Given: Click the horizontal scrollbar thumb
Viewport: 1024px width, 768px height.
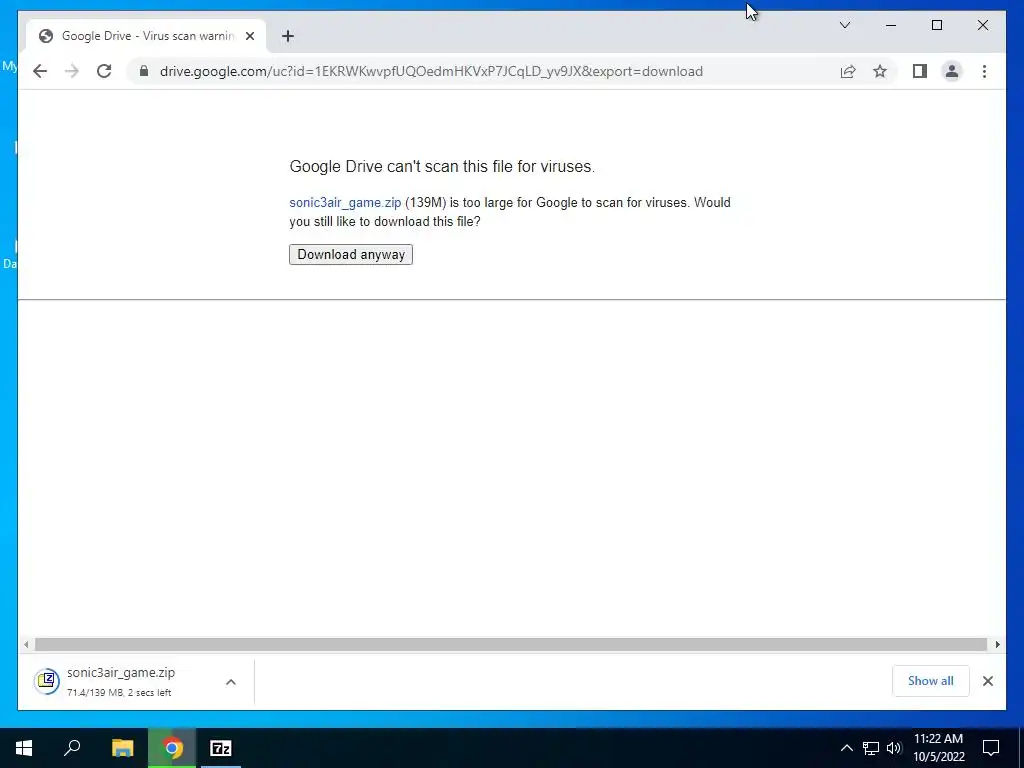Looking at the screenshot, I should [511, 645].
